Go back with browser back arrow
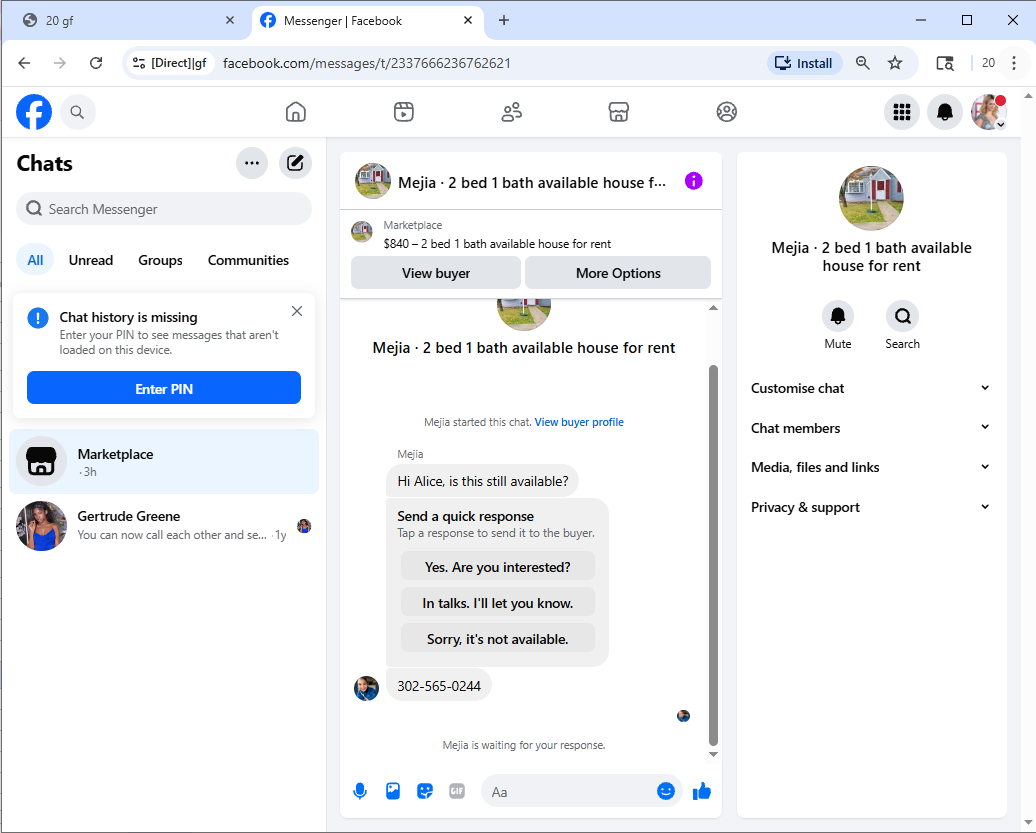The width and height of the screenshot is (1036, 833). (24, 63)
